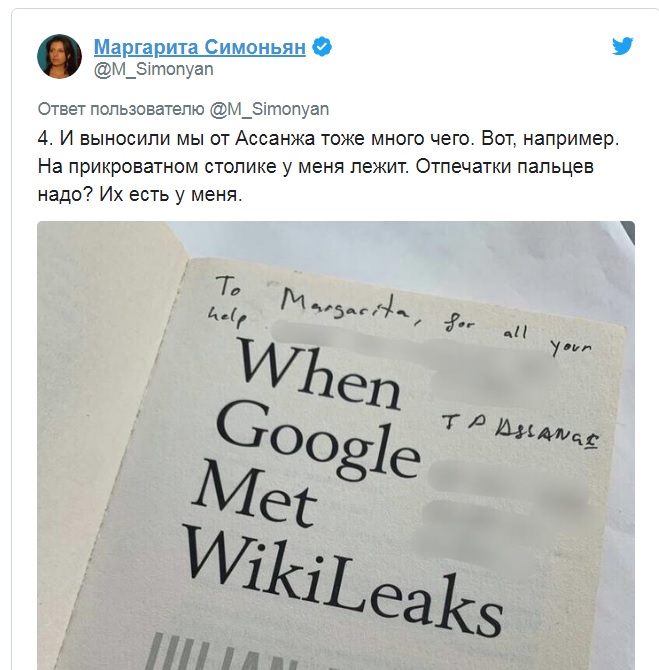Click the @M_Simonyan handle below the name
The image size is (659, 670).
point(153,69)
